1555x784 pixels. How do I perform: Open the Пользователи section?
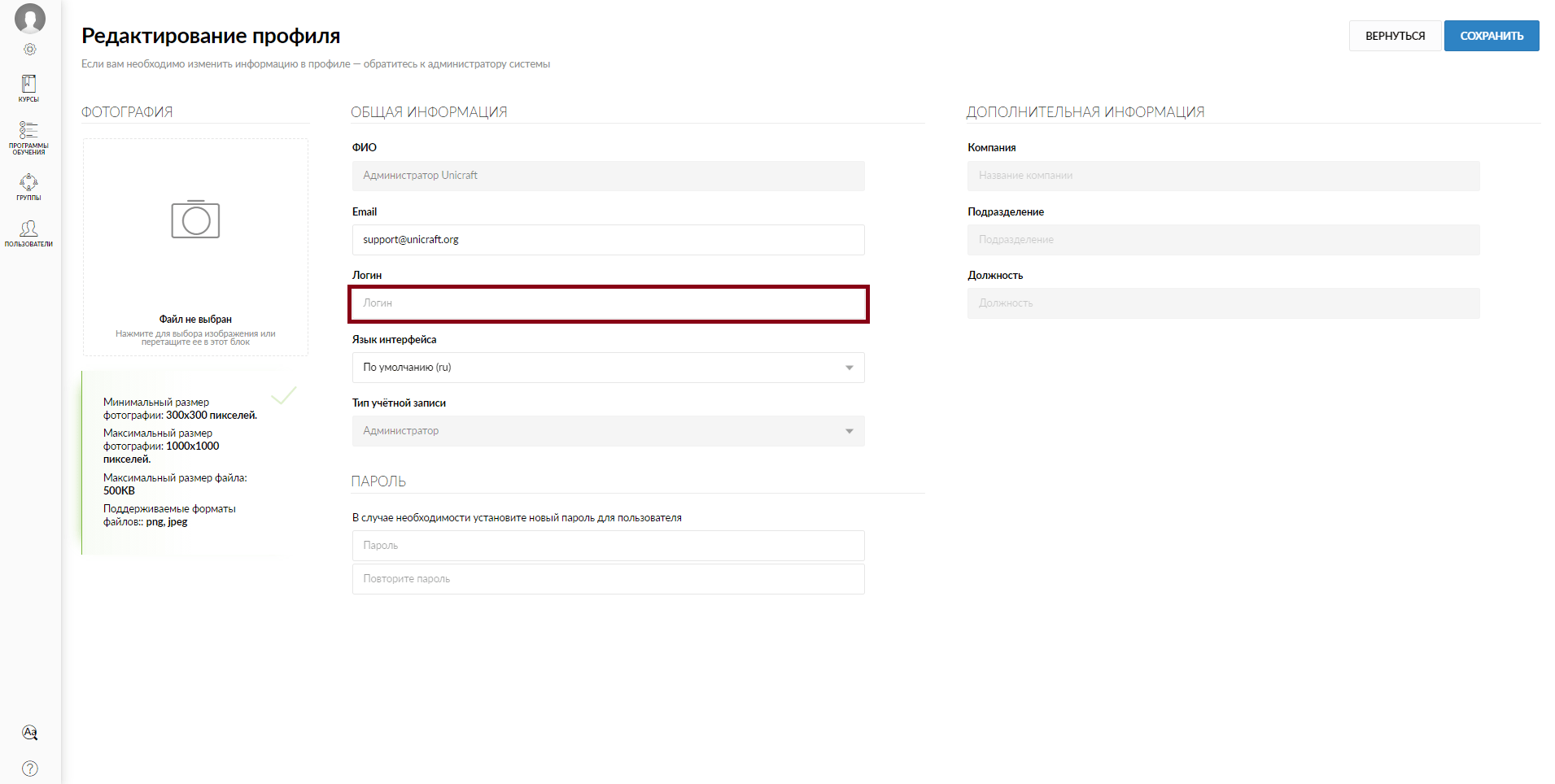pos(29,233)
